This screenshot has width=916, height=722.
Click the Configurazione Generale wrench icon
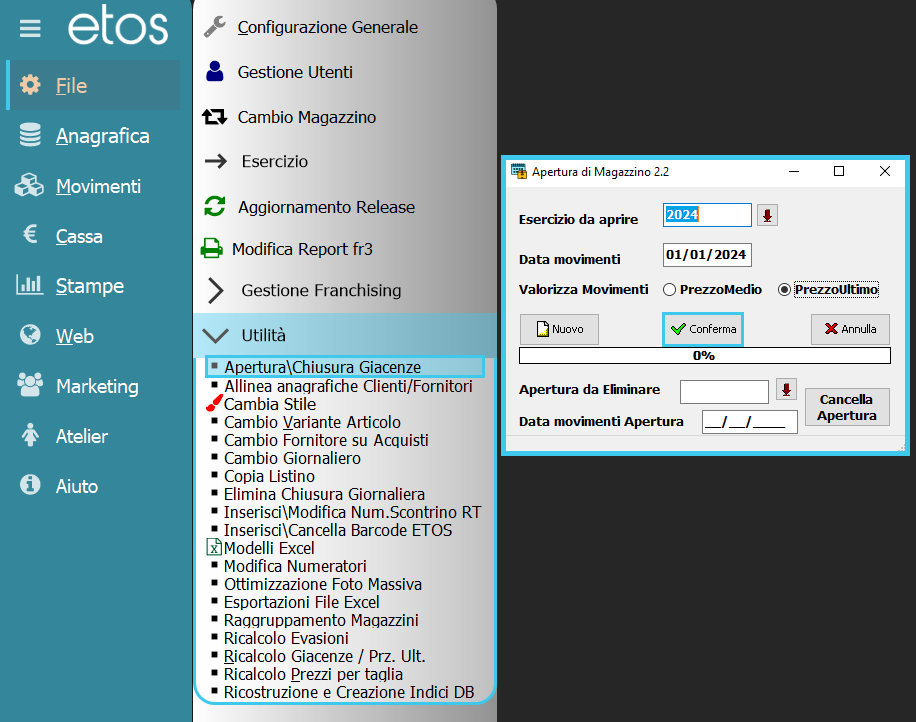pyautogui.click(x=215, y=27)
